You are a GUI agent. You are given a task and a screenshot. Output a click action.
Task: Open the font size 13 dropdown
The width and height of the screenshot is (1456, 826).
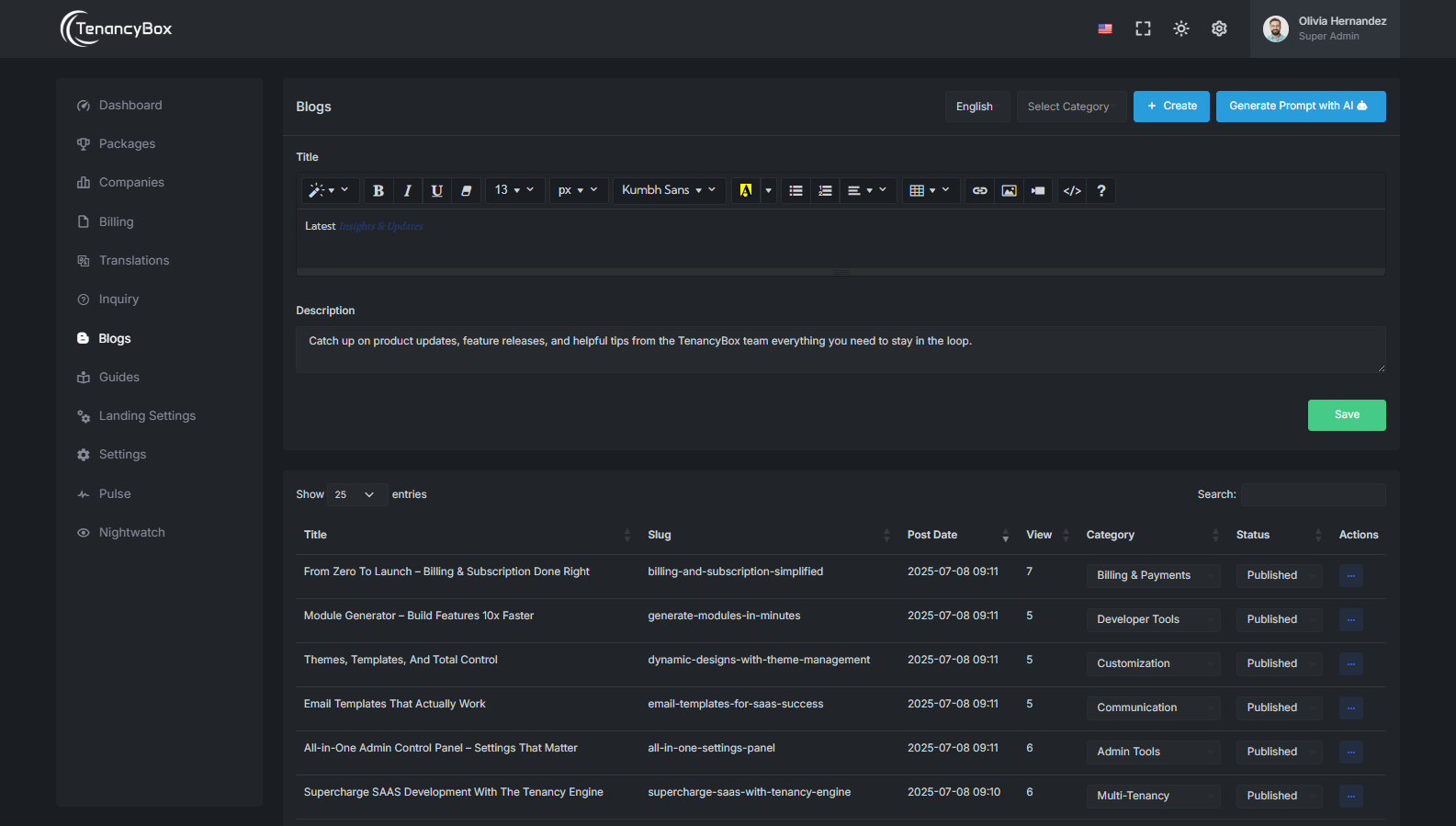[x=514, y=190]
